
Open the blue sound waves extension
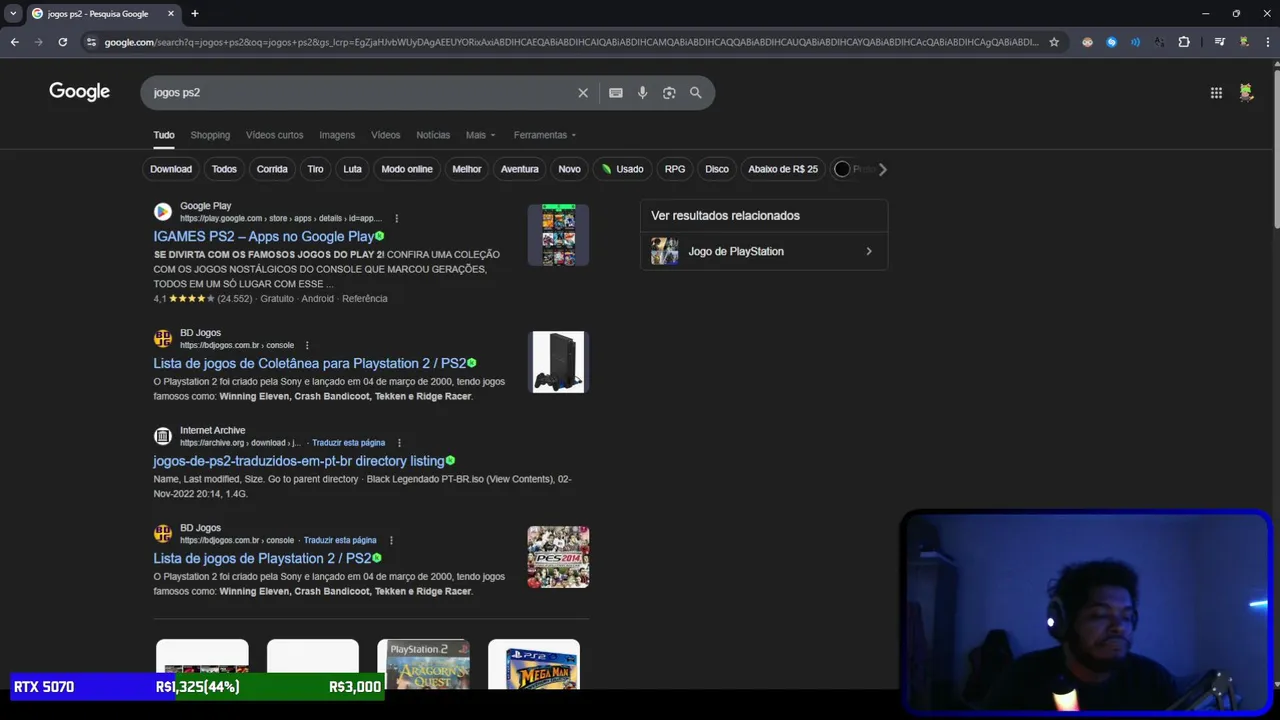point(1135,42)
